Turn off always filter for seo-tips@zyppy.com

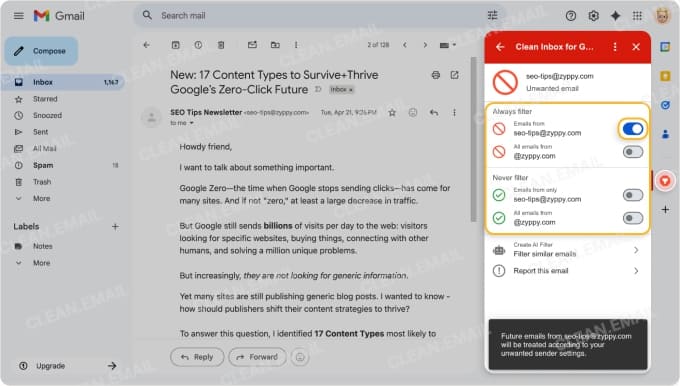[633, 129]
